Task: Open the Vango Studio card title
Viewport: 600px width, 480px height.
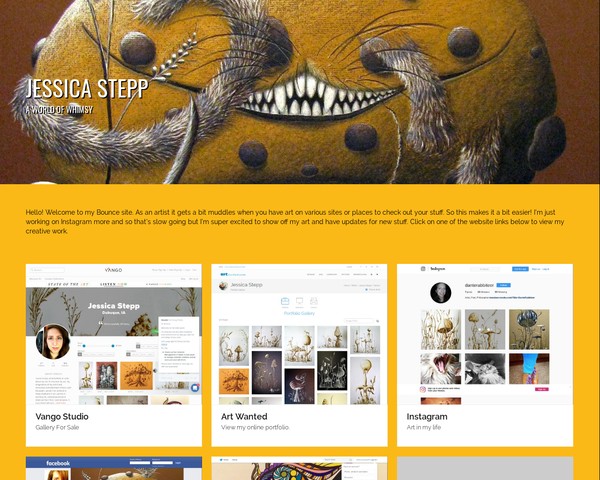Action: click(62, 416)
